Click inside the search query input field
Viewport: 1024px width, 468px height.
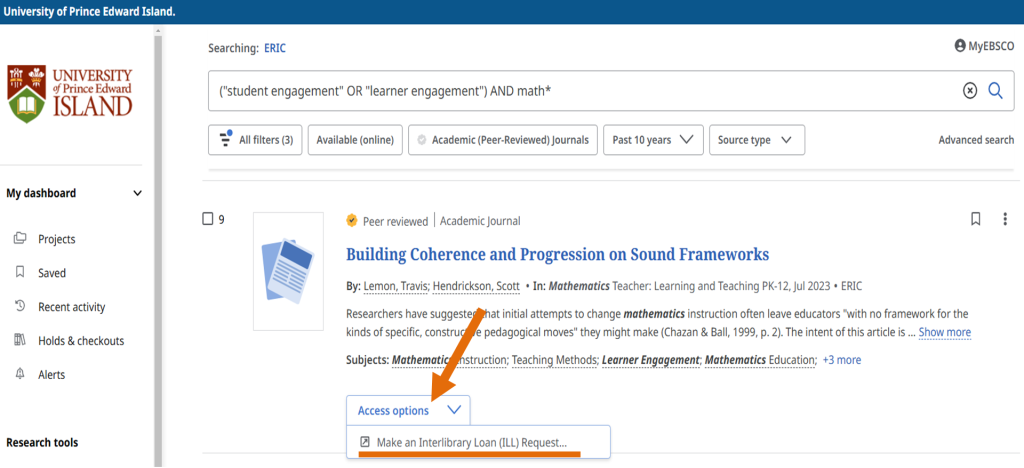pyautogui.click(x=580, y=91)
